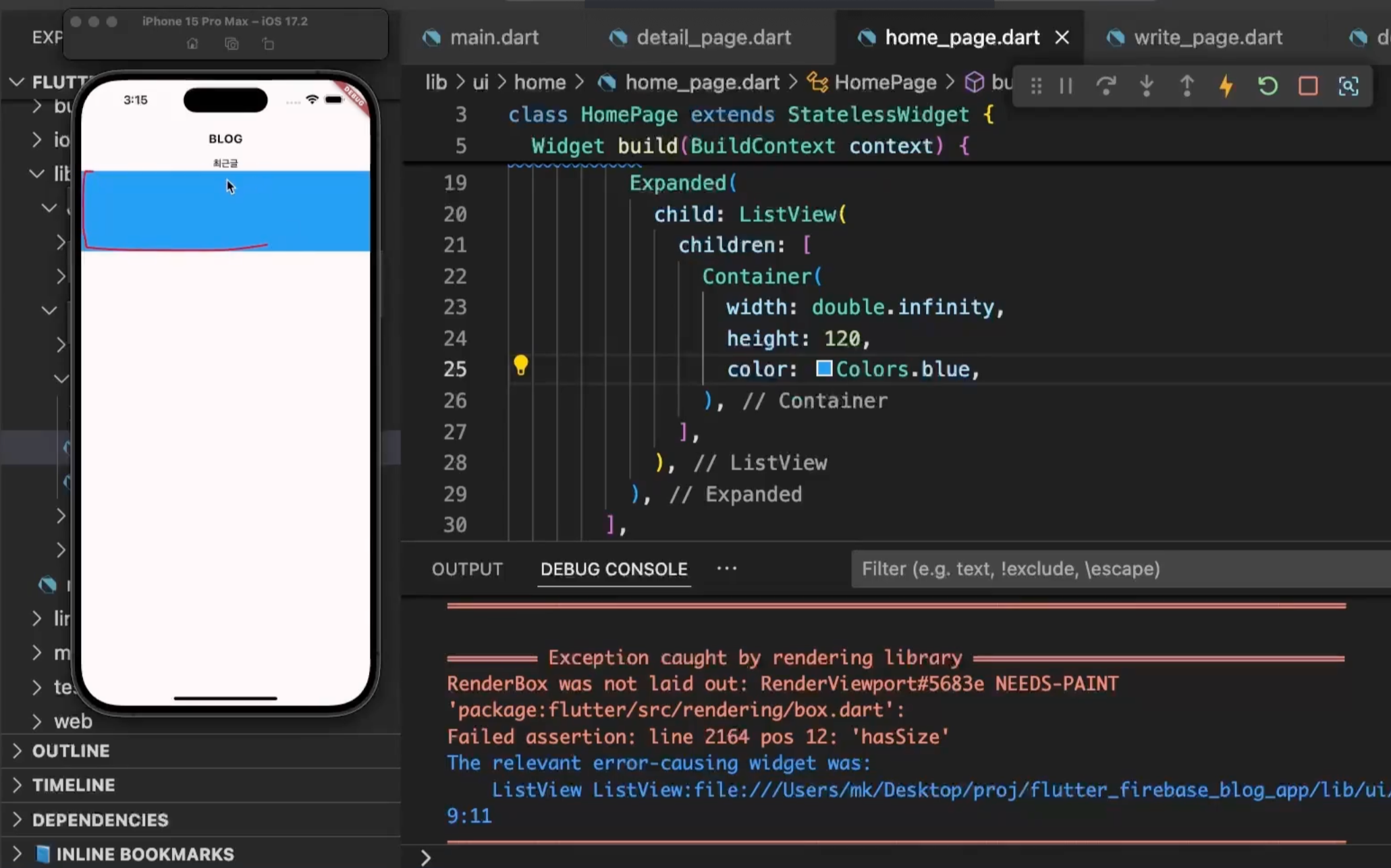1391x868 pixels.
Task: Click the Step Over debug icon
Action: [x=1106, y=86]
